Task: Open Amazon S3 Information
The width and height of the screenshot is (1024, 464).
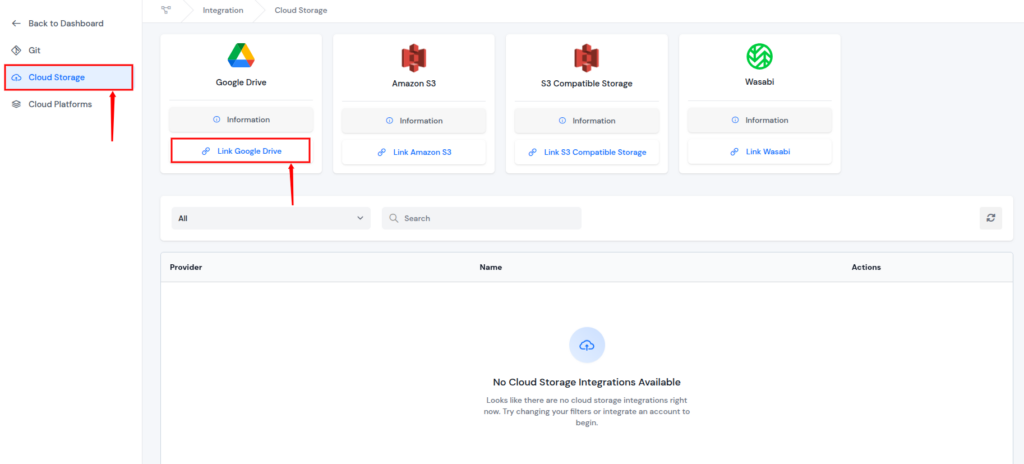Action: [x=414, y=121]
